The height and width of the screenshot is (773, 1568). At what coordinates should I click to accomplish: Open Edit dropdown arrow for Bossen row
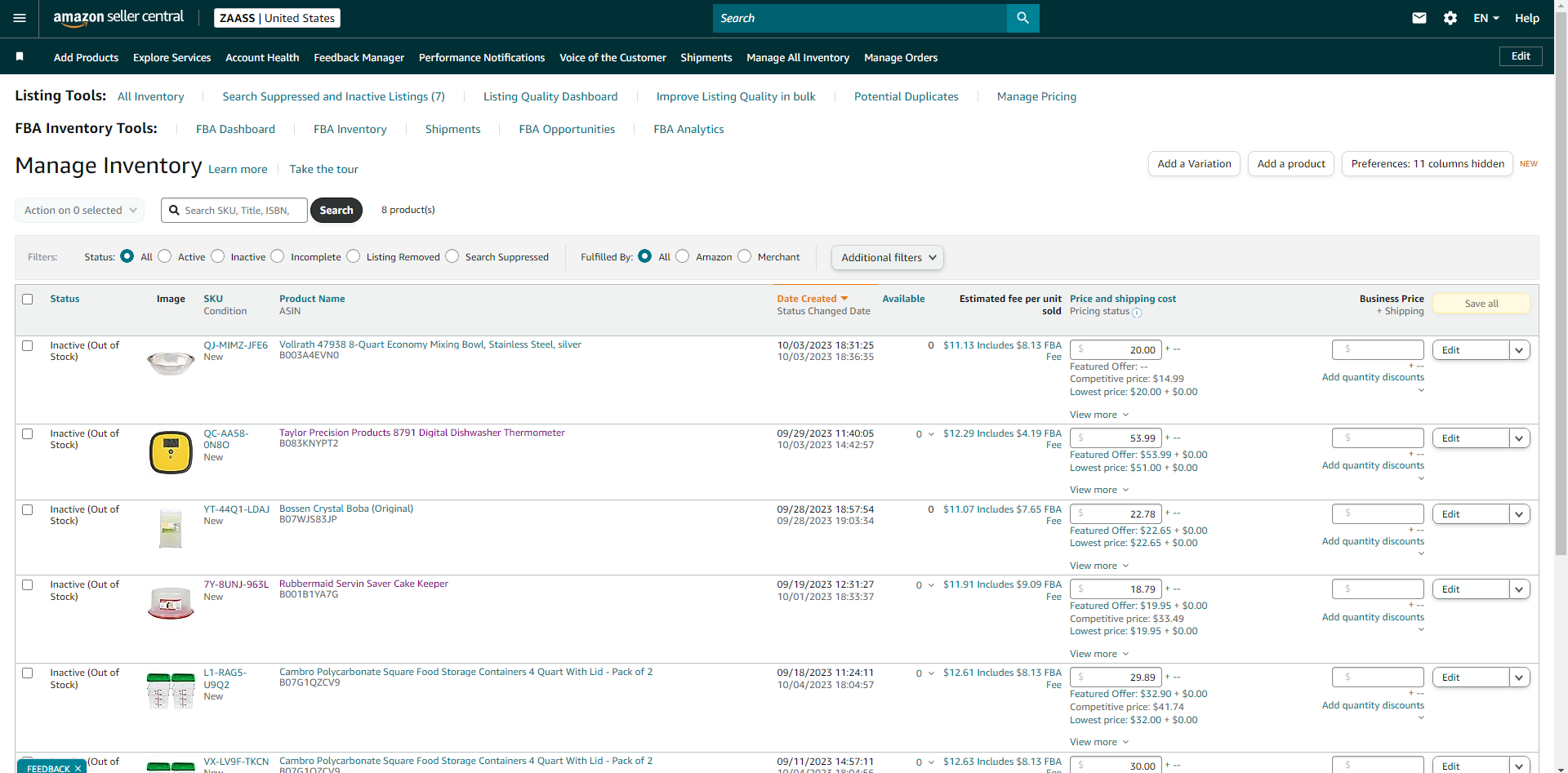point(1519,514)
